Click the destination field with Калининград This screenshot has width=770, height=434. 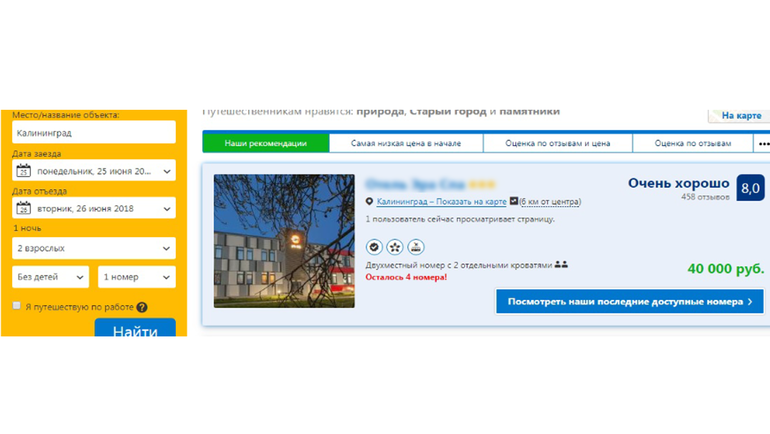(x=94, y=132)
